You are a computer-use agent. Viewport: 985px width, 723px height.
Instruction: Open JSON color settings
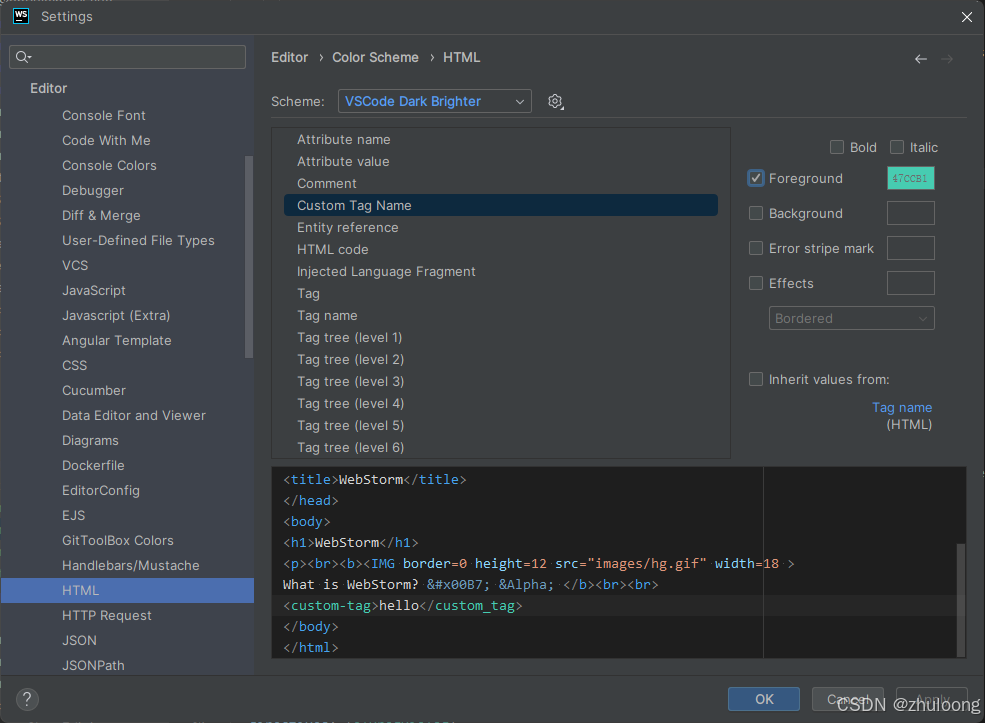pos(79,641)
